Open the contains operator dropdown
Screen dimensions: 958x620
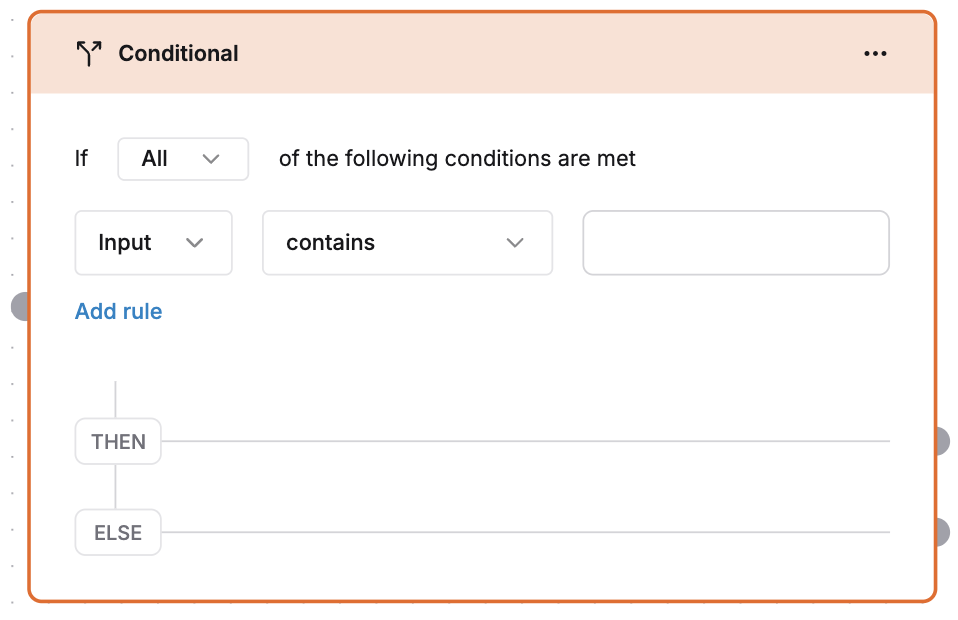click(x=407, y=243)
